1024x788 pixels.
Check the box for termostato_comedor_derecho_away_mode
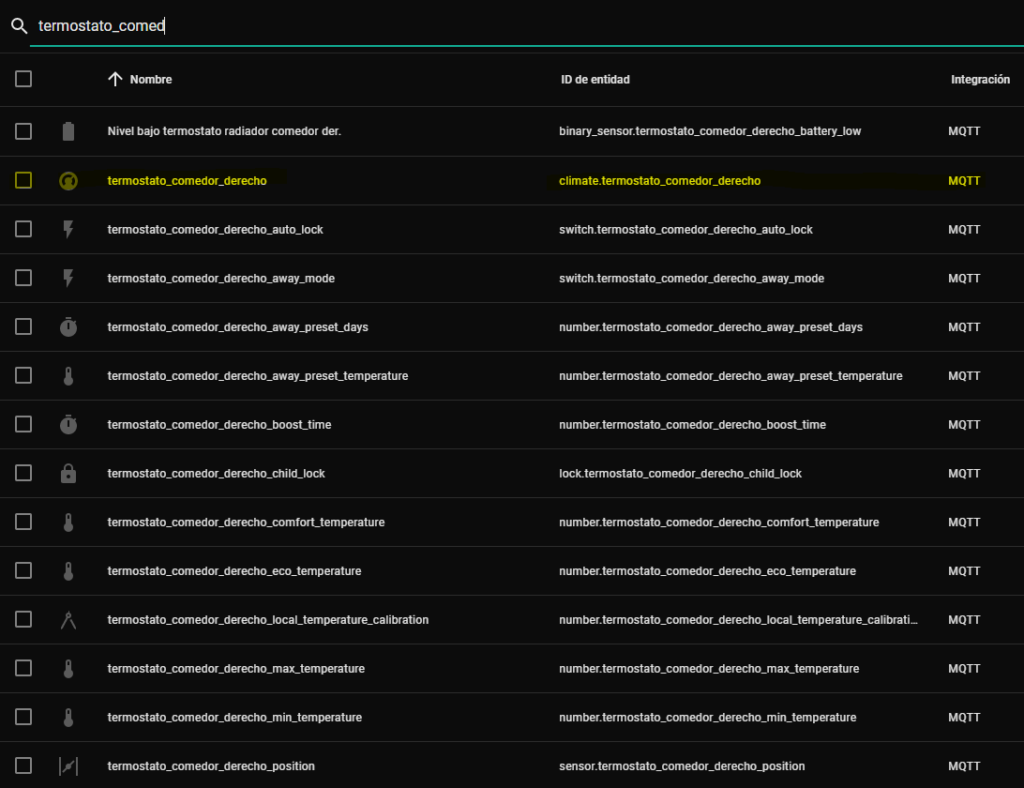coord(24,278)
